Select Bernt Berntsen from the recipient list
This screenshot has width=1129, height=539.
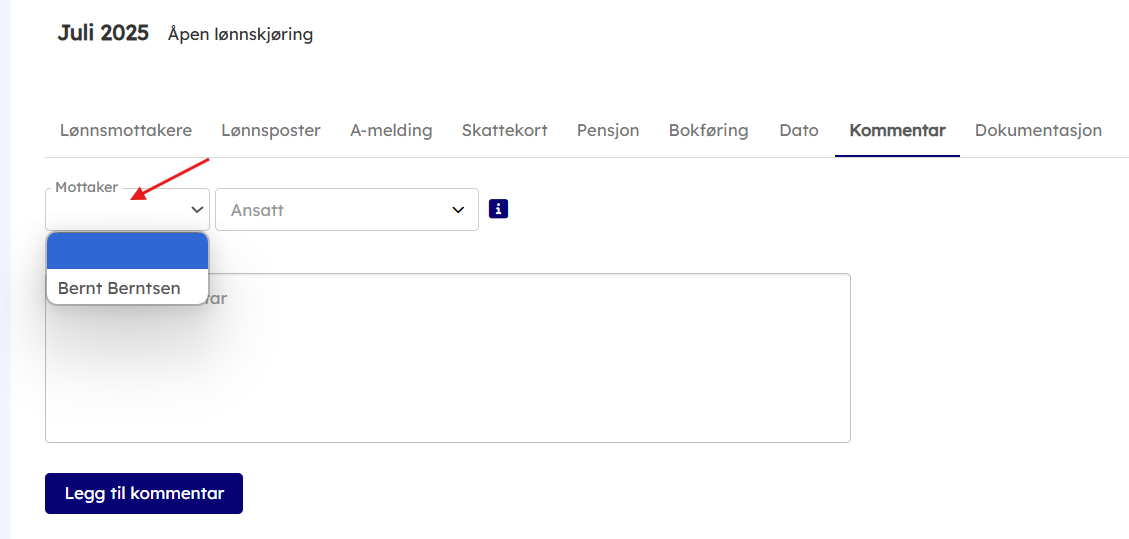click(119, 288)
